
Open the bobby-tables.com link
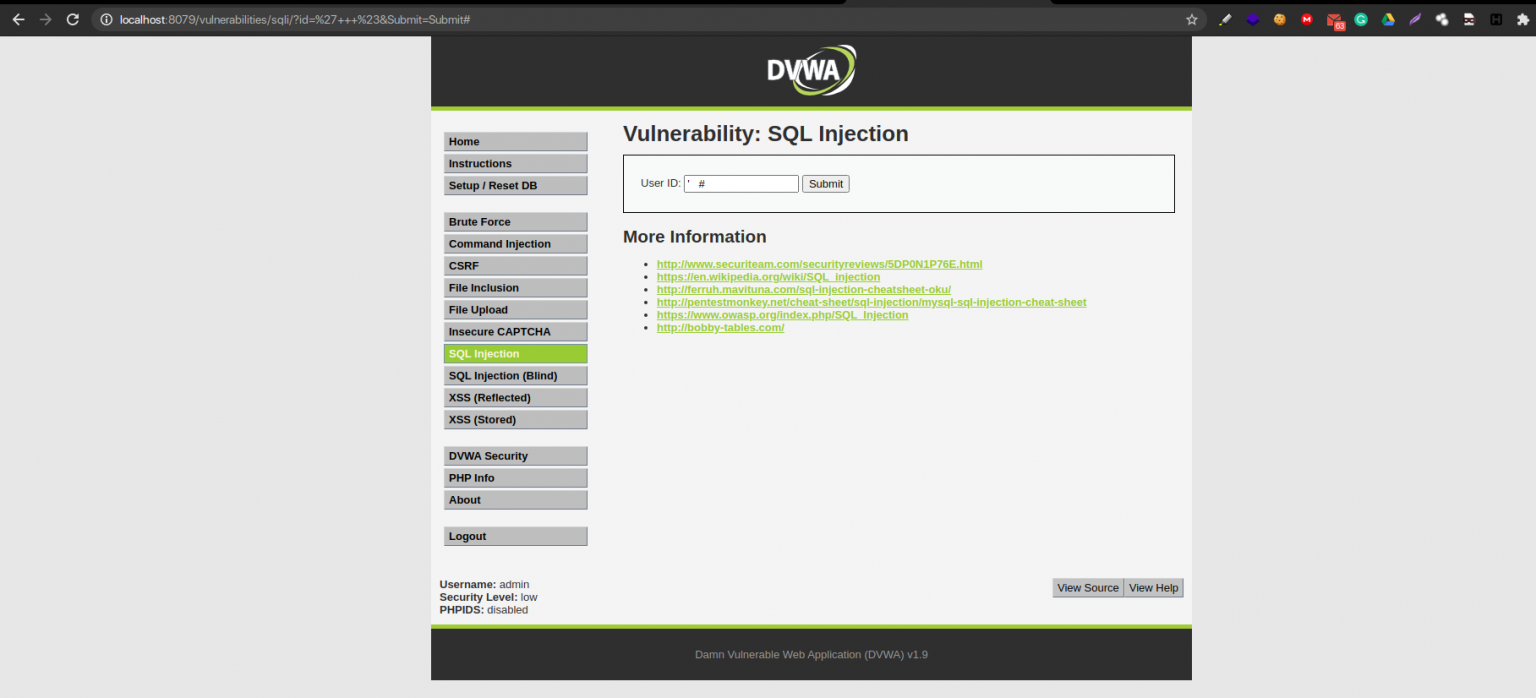point(720,327)
